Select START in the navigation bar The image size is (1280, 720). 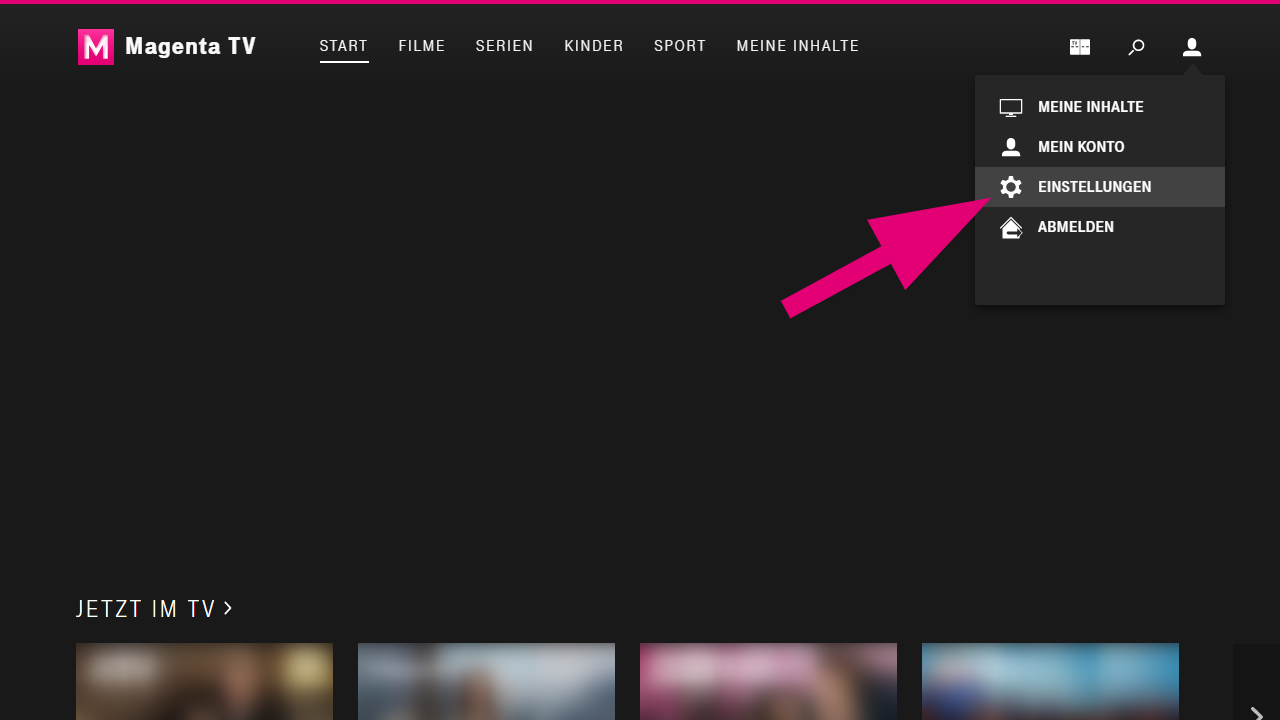coord(344,46)
